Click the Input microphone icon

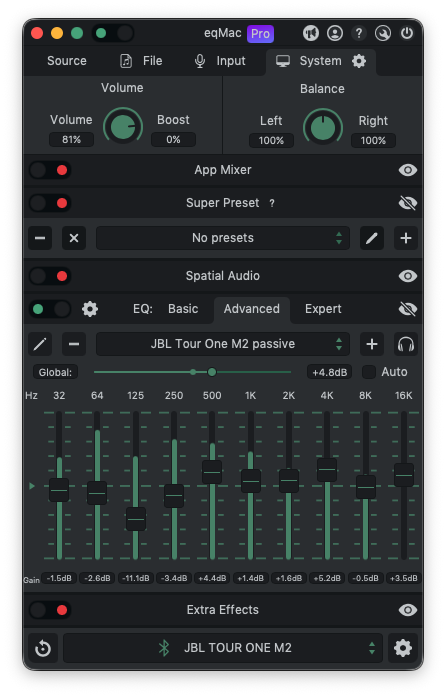click(x=200, y=61)
